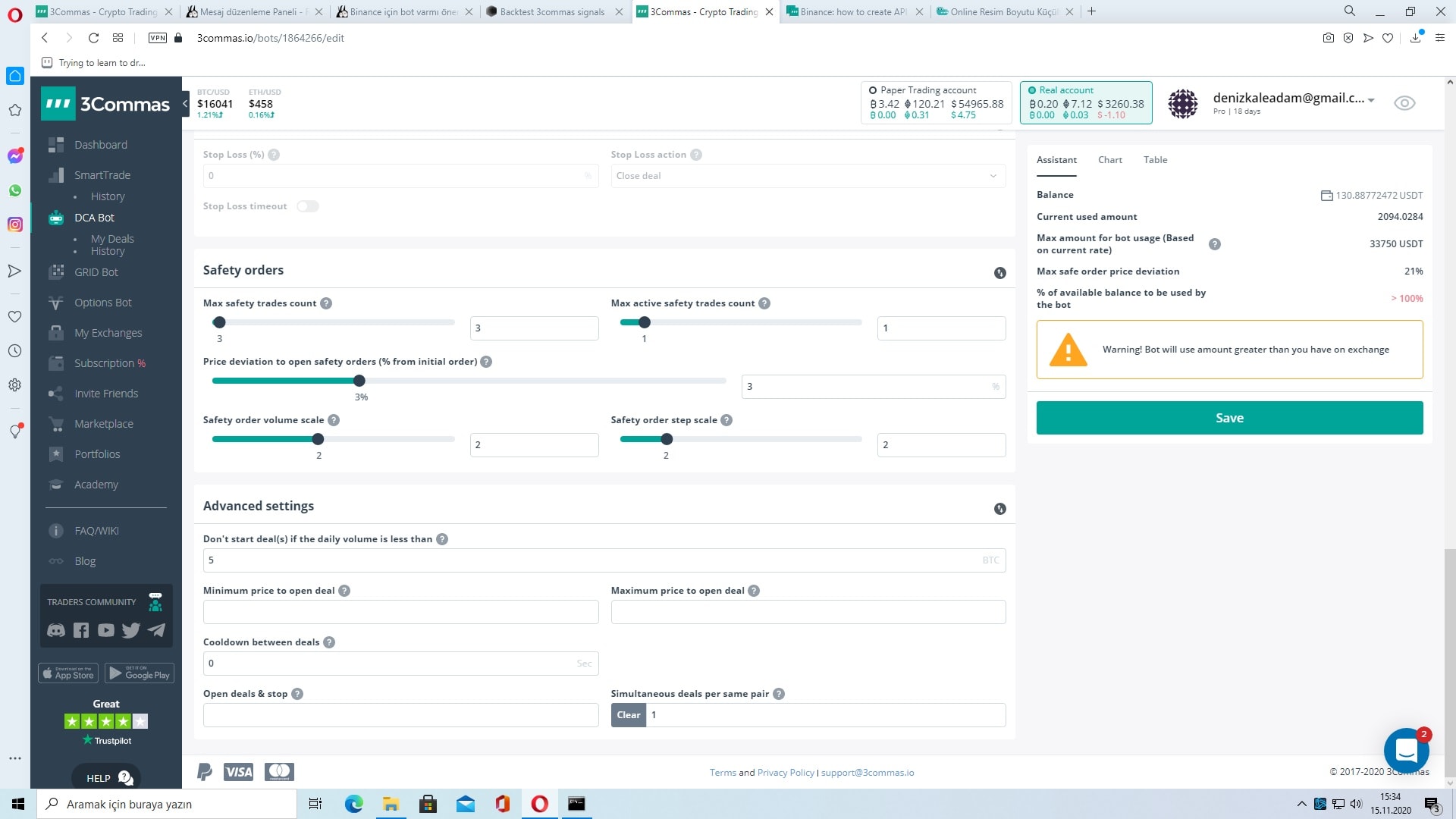Switch to the Assistant tab
The width and height of the screenshot is (1456, 819).
1056,160
